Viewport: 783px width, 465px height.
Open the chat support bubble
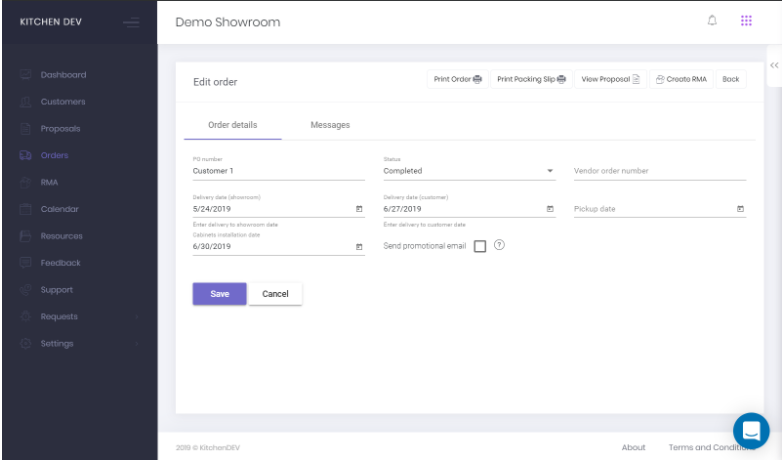(x=751, y=430)
